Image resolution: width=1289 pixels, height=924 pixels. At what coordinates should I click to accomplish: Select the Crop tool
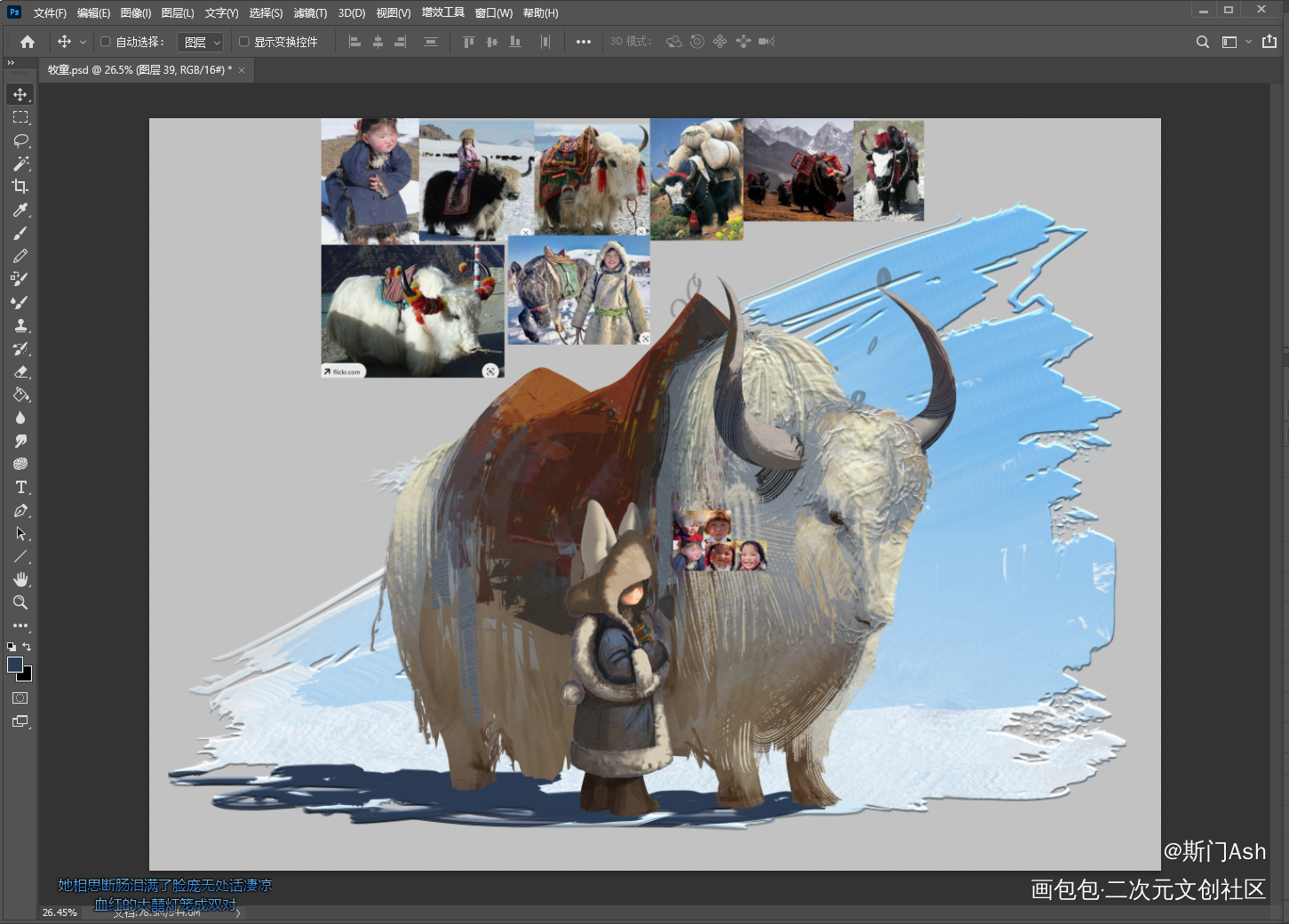pyautogui.click(x=20, y=187)
